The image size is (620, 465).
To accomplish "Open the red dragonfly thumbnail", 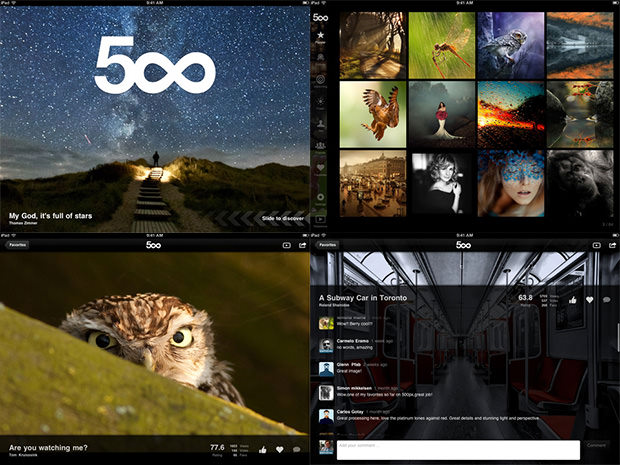I will (x=442, y=45).
